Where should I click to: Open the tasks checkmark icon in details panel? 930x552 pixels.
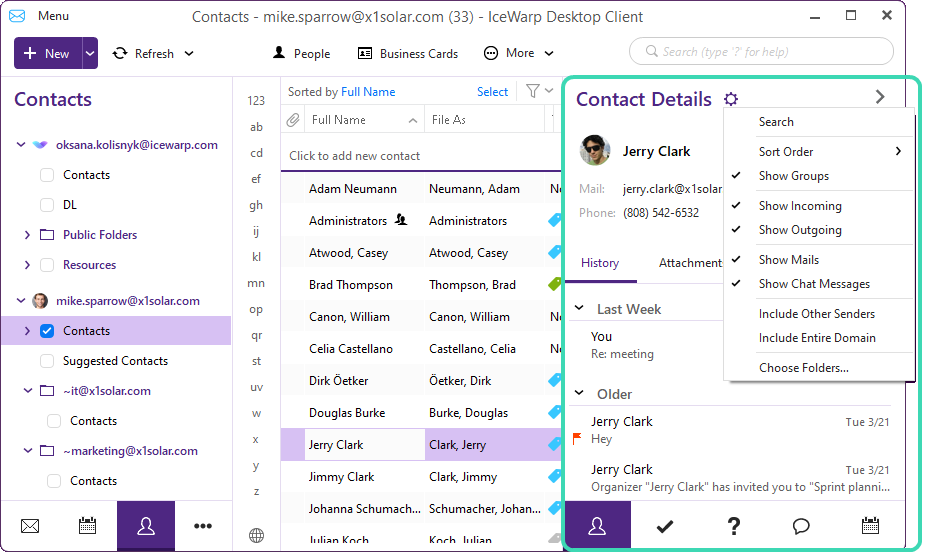tap(665, 526)
